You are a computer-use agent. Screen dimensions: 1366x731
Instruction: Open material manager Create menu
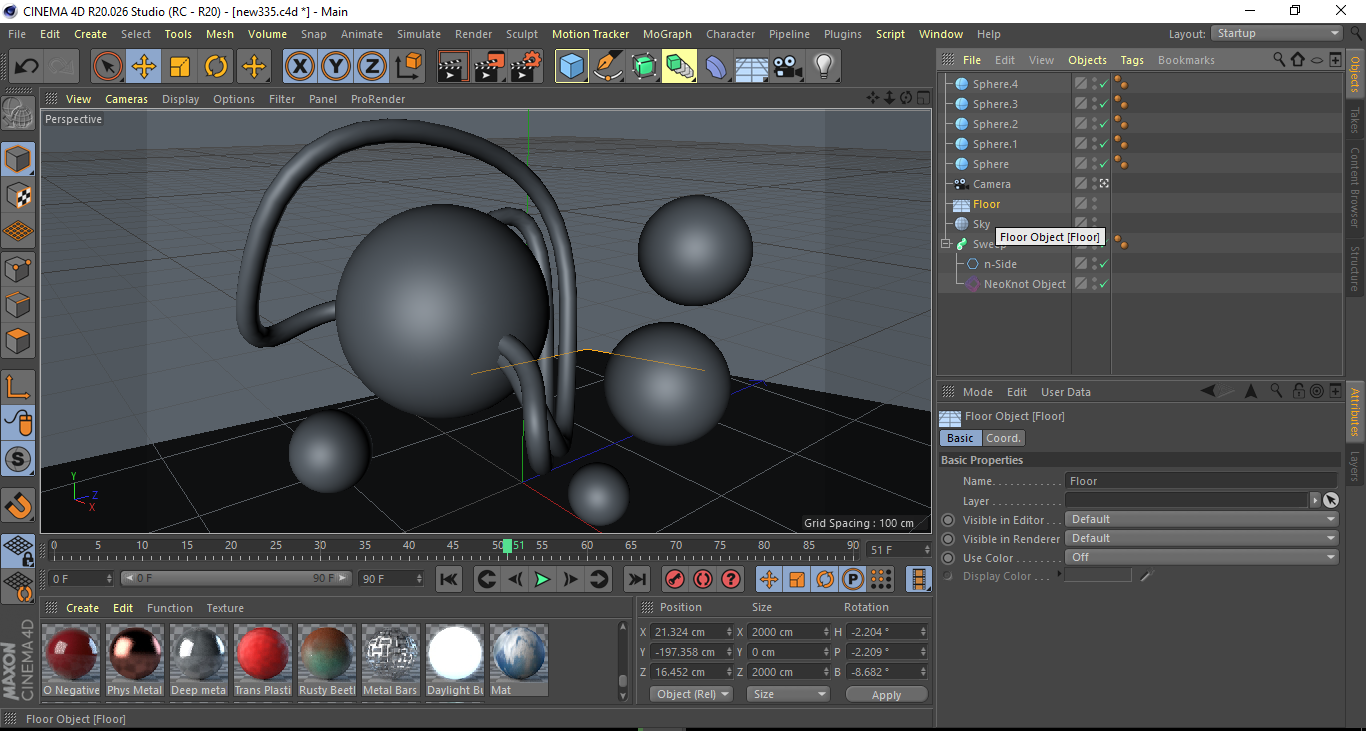82,608
